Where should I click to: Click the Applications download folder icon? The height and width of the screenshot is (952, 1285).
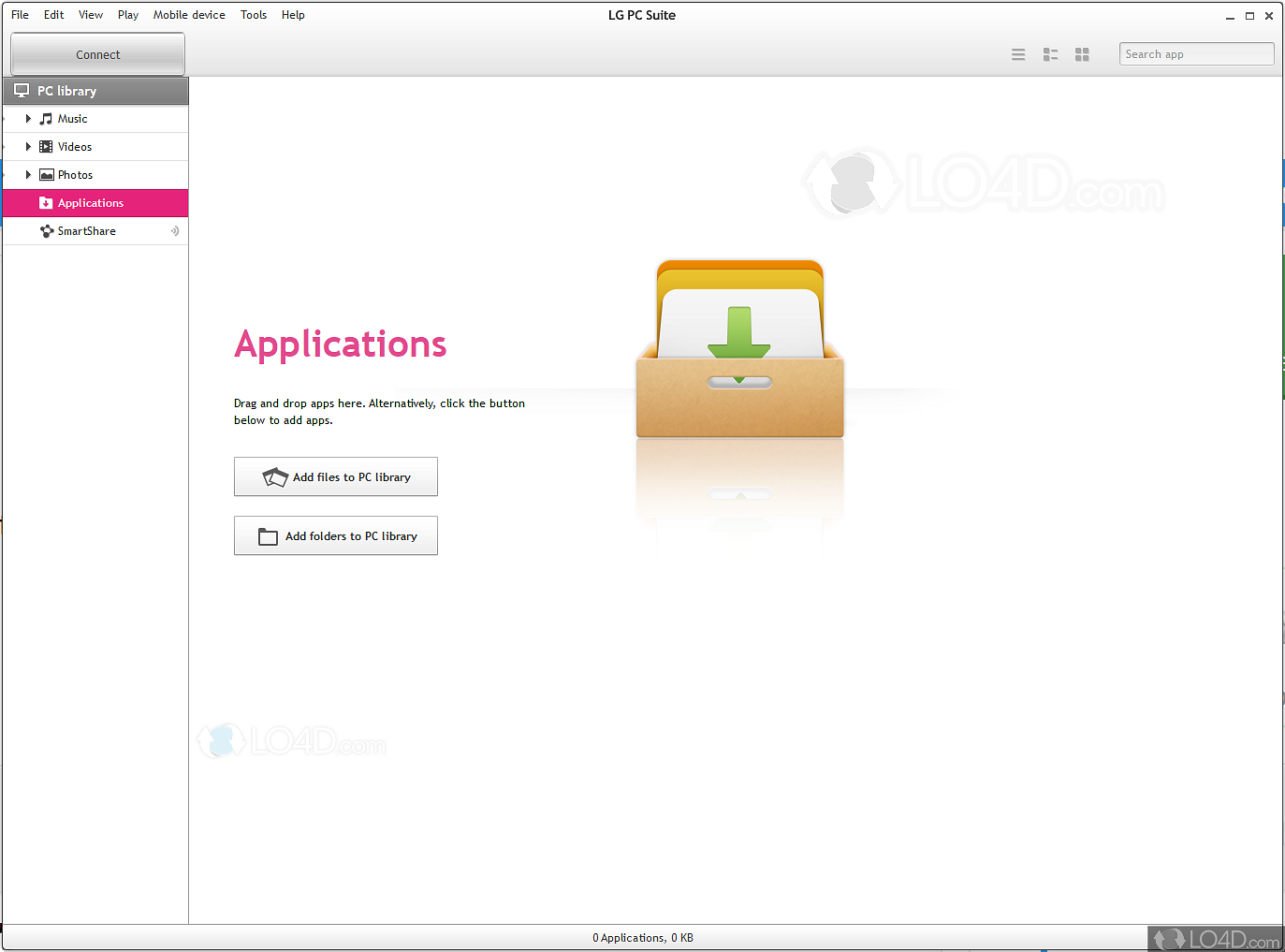click(x=46, y=203)
